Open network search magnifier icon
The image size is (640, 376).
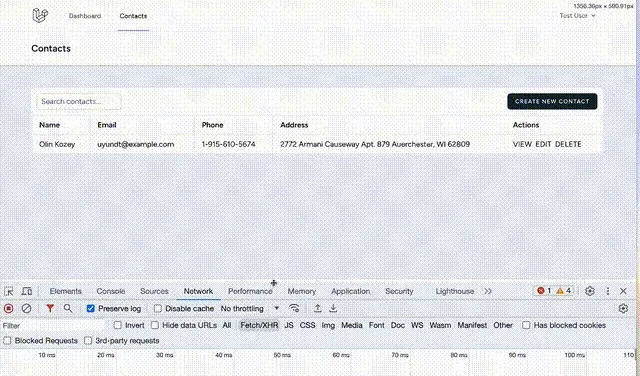(68, 308)
